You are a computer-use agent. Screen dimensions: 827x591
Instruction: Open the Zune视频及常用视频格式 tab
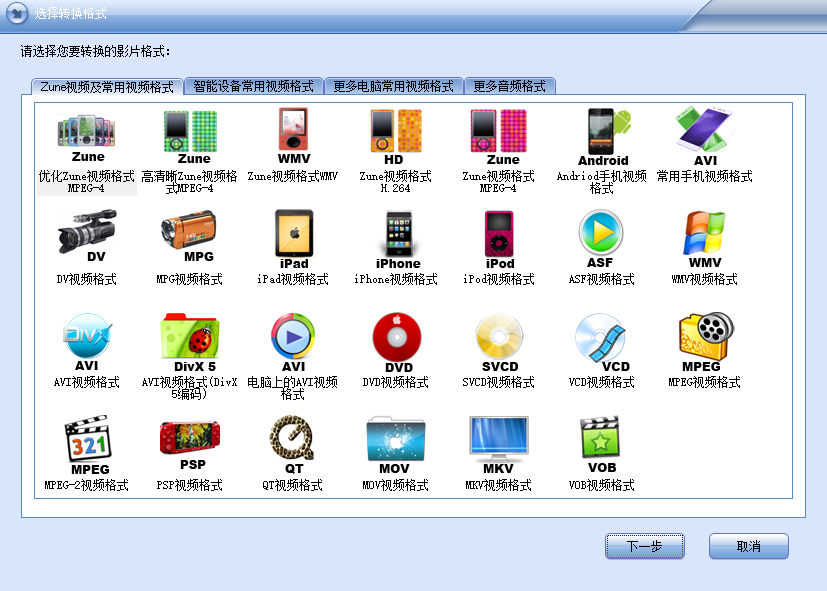[107, 86]
